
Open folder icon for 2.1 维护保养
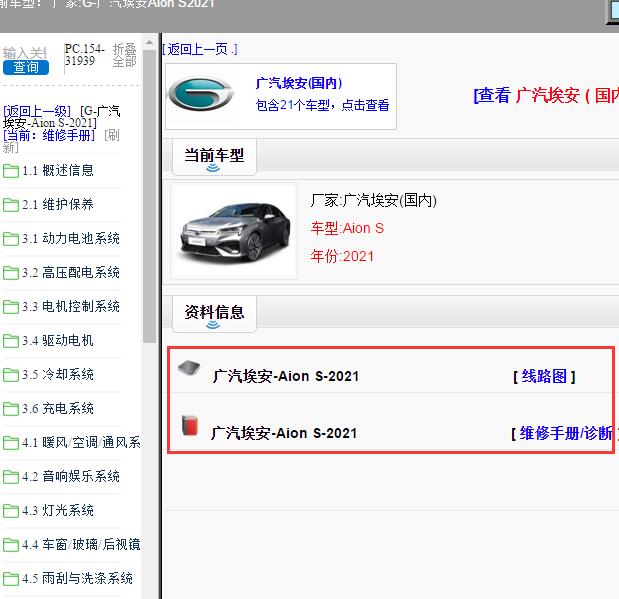11,205
